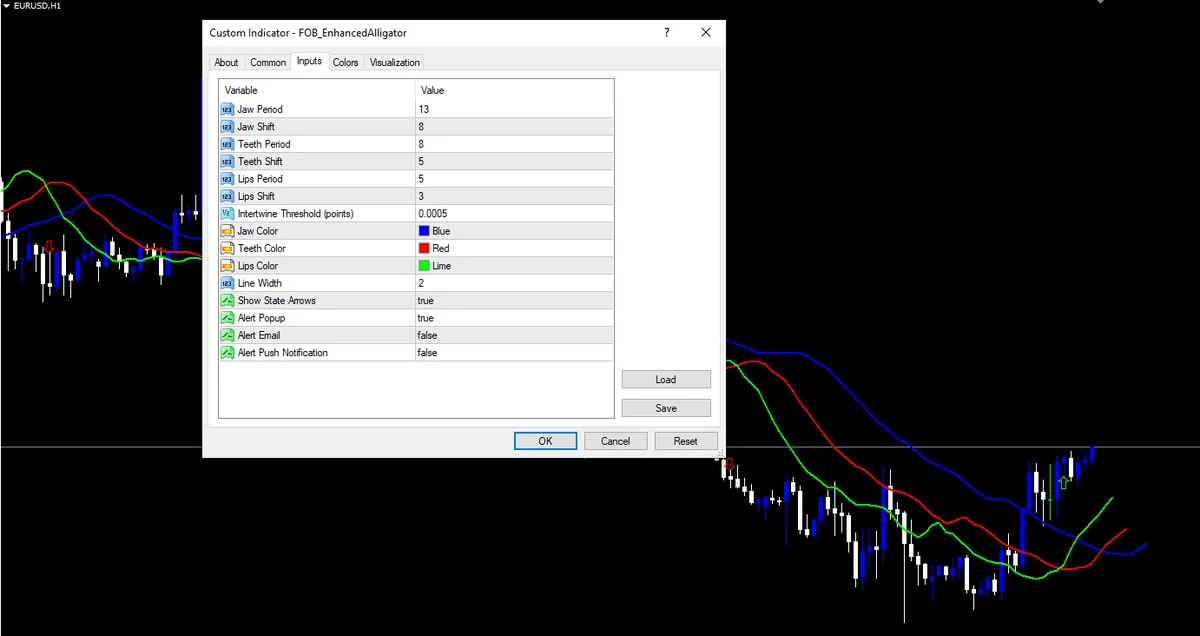Open the Visualization tab

395,62
